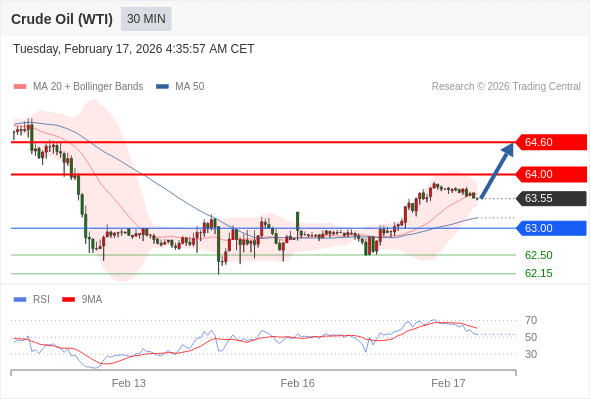590x400 pixels.
Task: Click the Feb 13 date axis label
Action: pyautogui.click(x=129, y=383)
